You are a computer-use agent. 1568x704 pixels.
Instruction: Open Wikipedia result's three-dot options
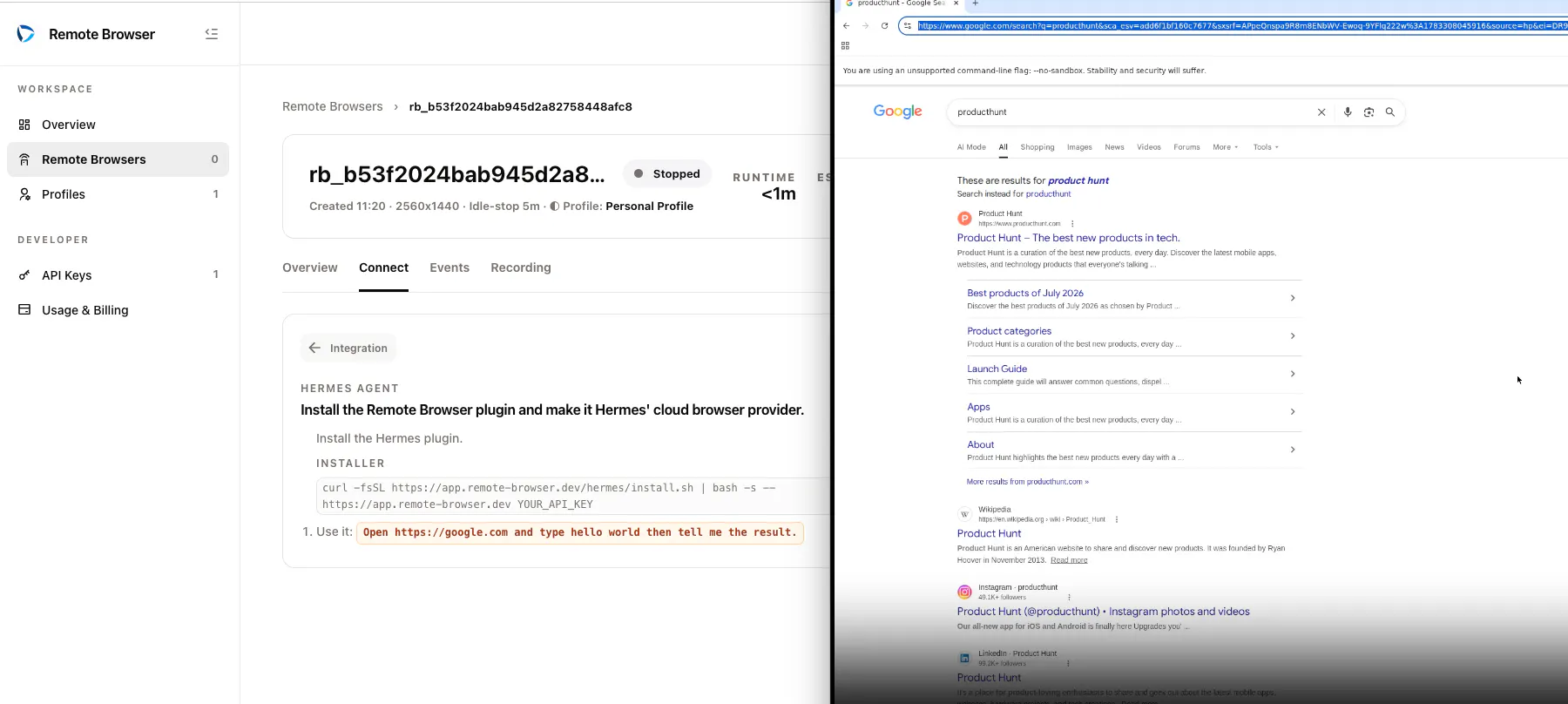tap(1117, 519)
